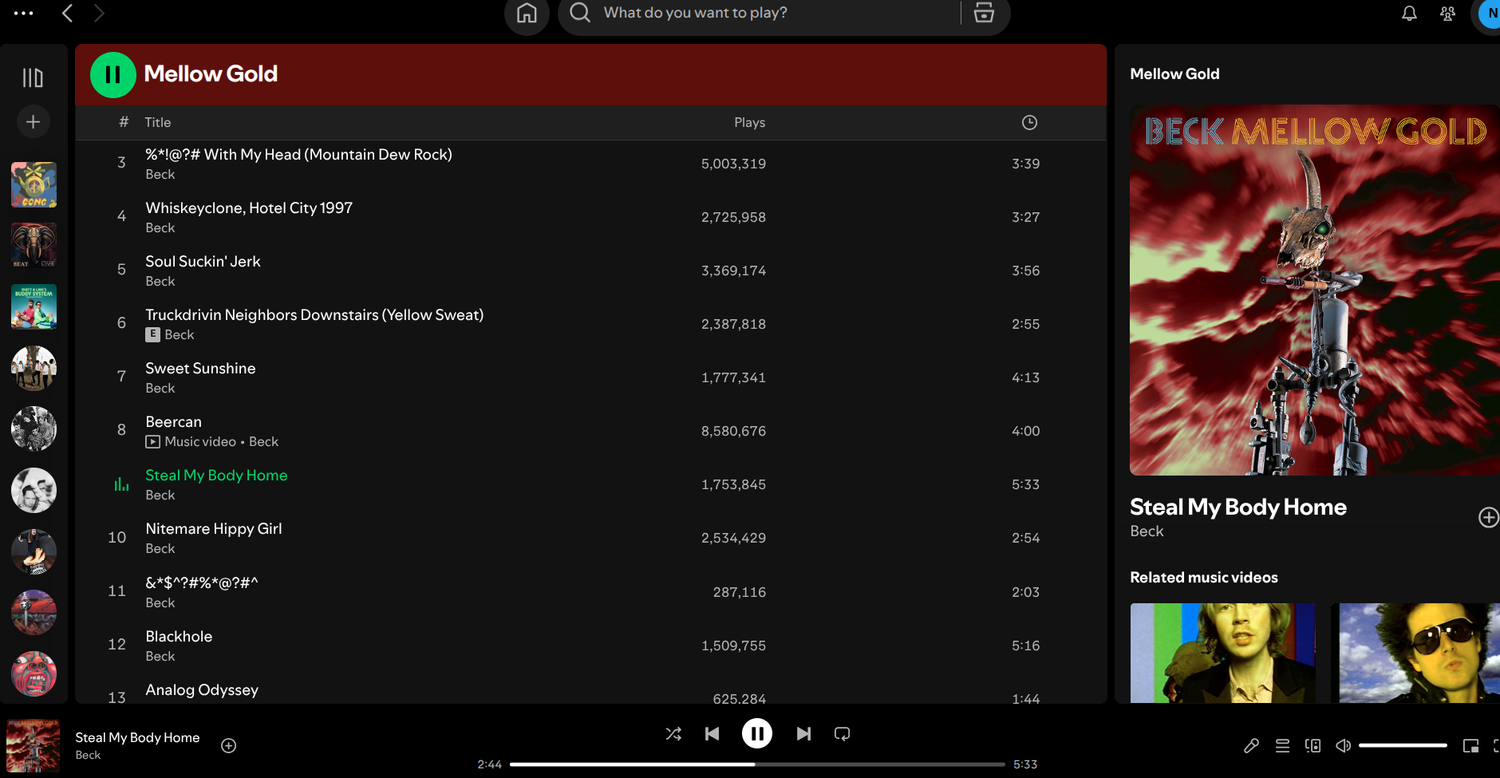Go back with the left arrow
This screenshot has width=1500, height=778.
click(x=67, y=13)
